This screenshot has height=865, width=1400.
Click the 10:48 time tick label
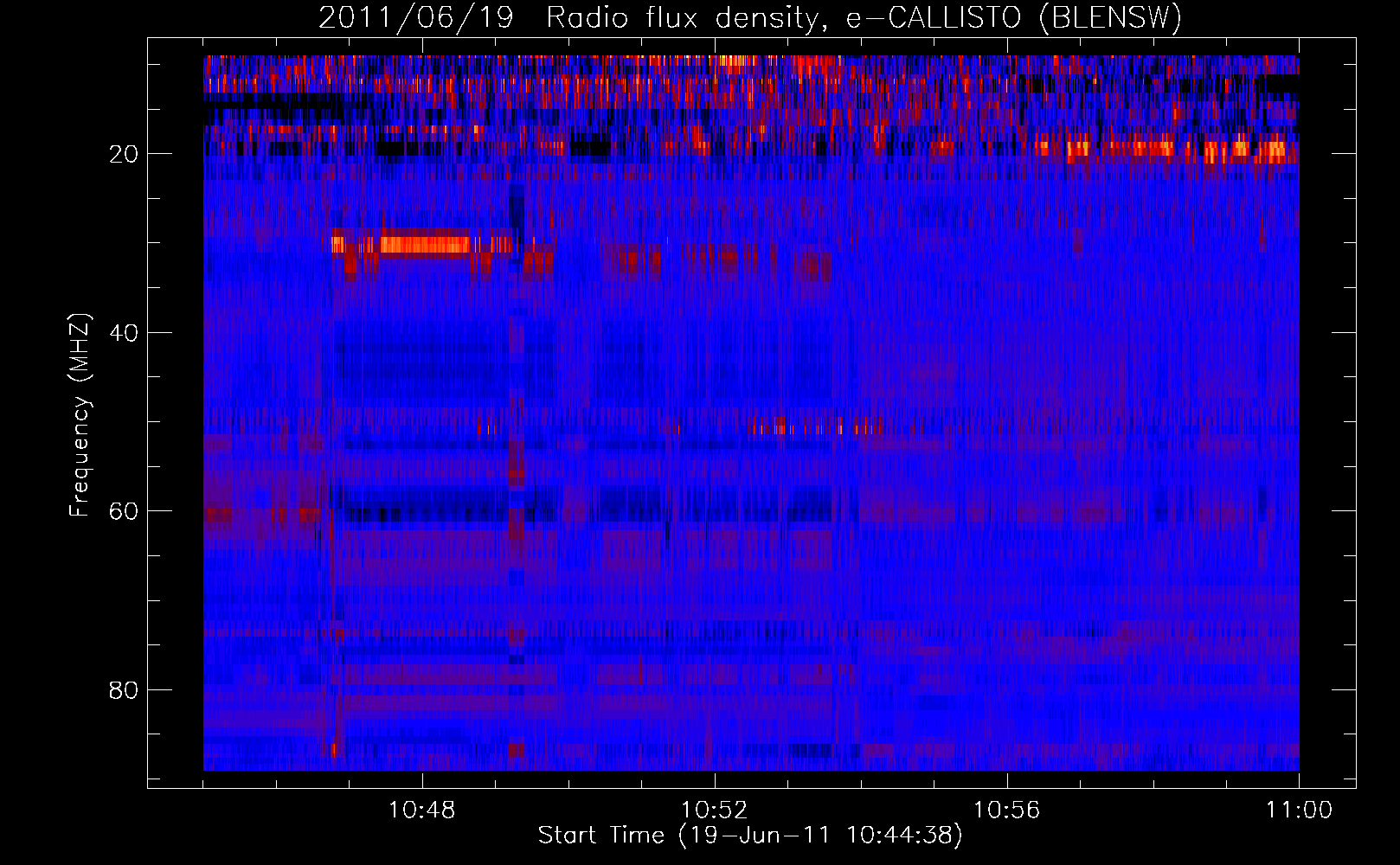[x=422, y=811]
